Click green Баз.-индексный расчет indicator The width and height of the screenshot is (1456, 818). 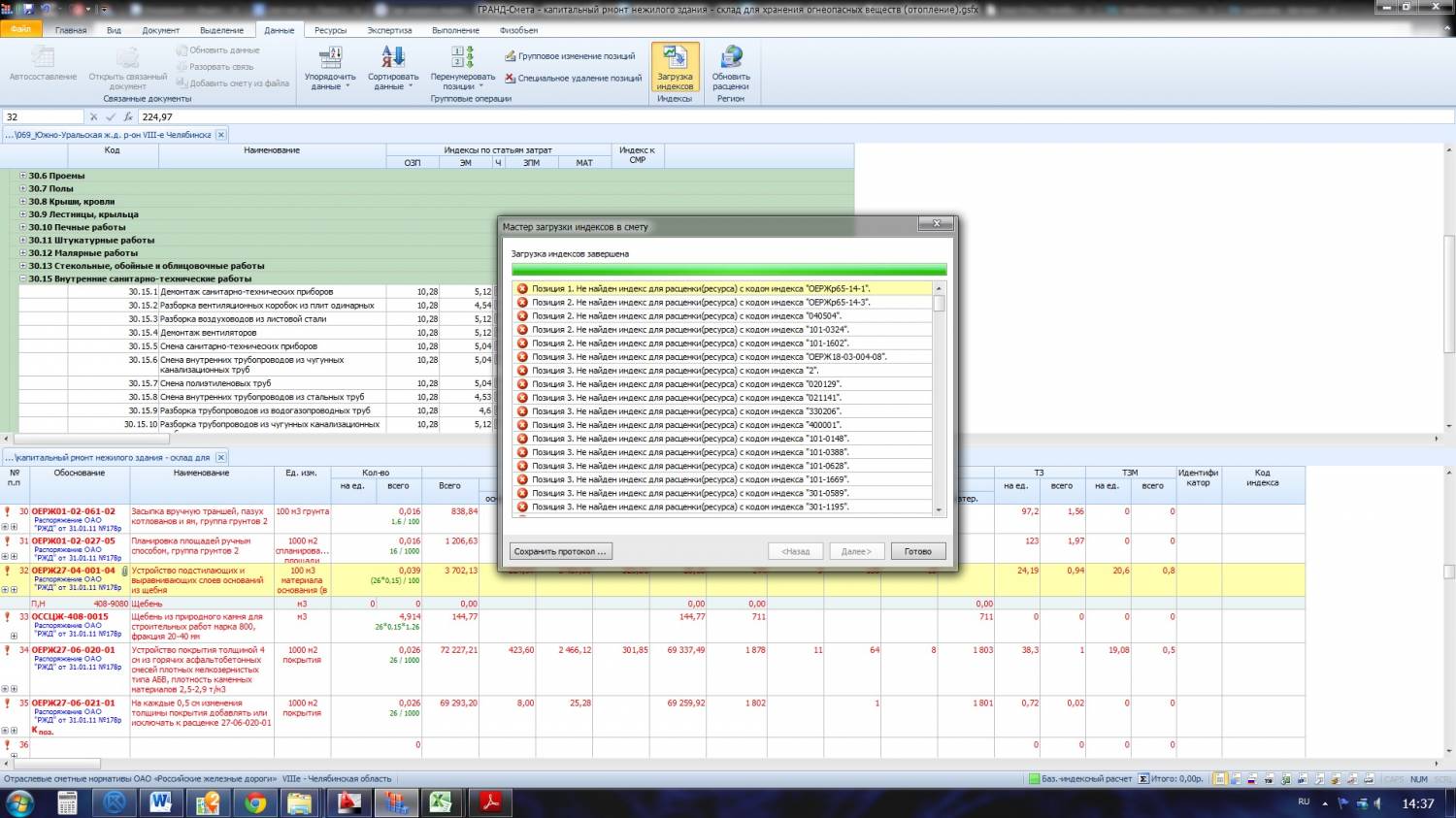[1035, 778]
